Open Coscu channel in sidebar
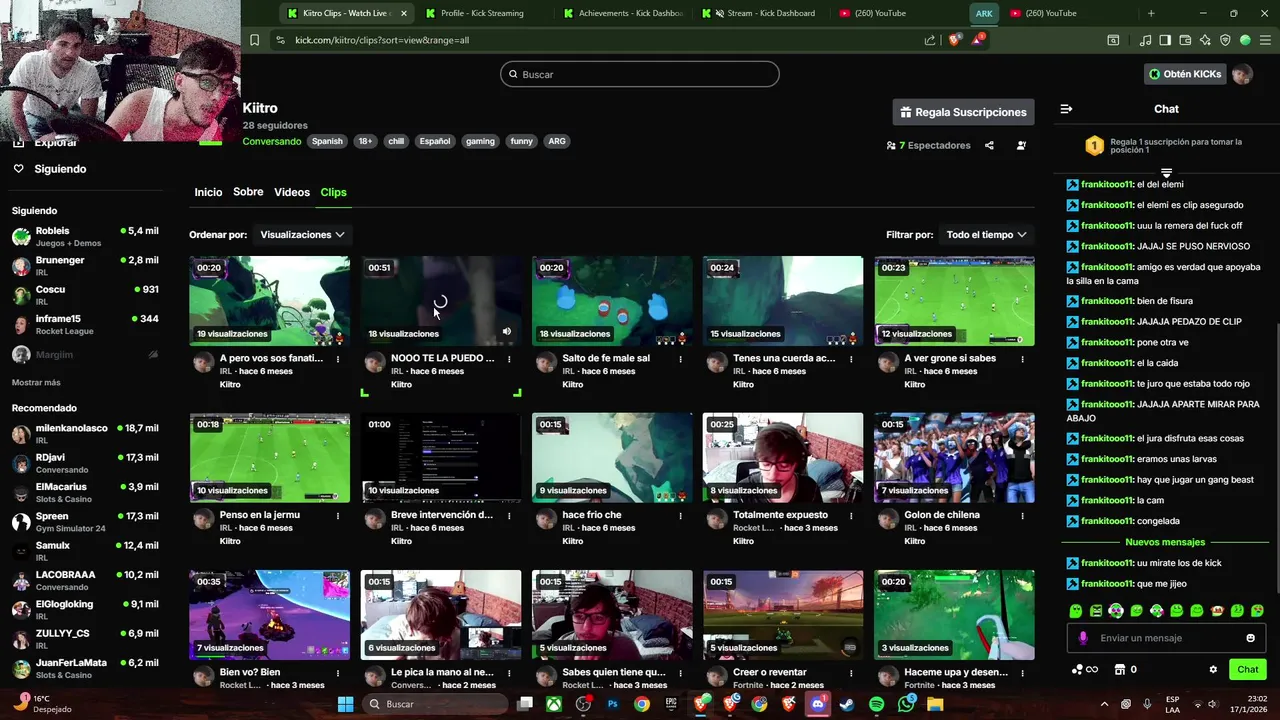1280x720 pixels. click(x=85, y=295)
